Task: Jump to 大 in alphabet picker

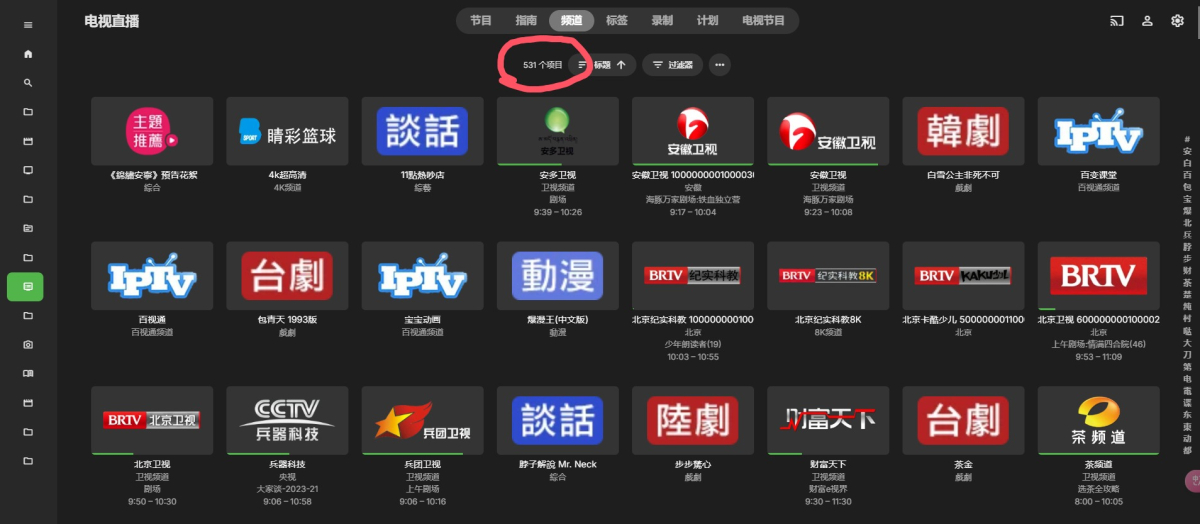Action: point(1187,342)
